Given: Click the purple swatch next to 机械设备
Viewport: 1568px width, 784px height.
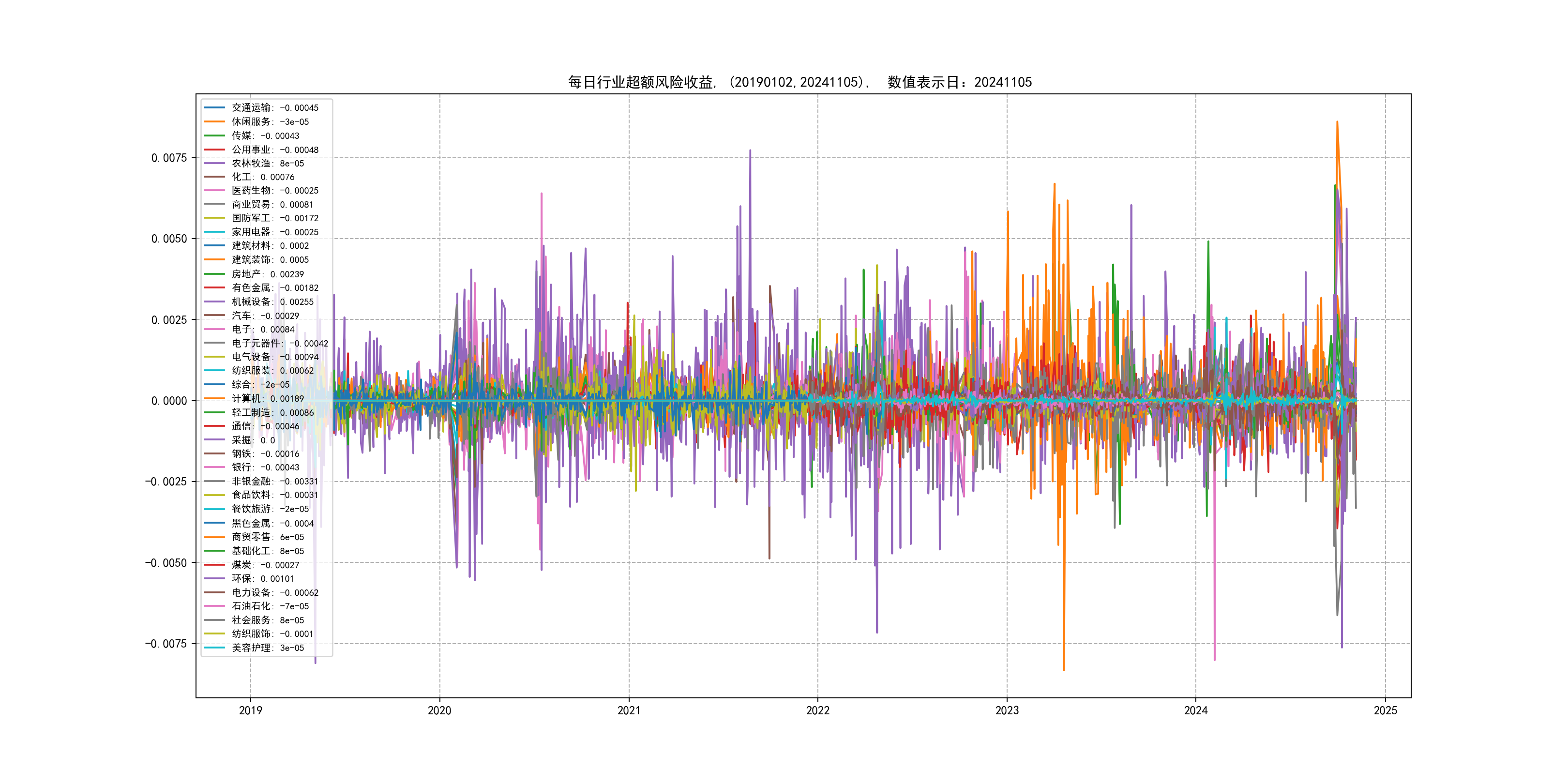Looking at the screenshot, I should coord(214,302).
